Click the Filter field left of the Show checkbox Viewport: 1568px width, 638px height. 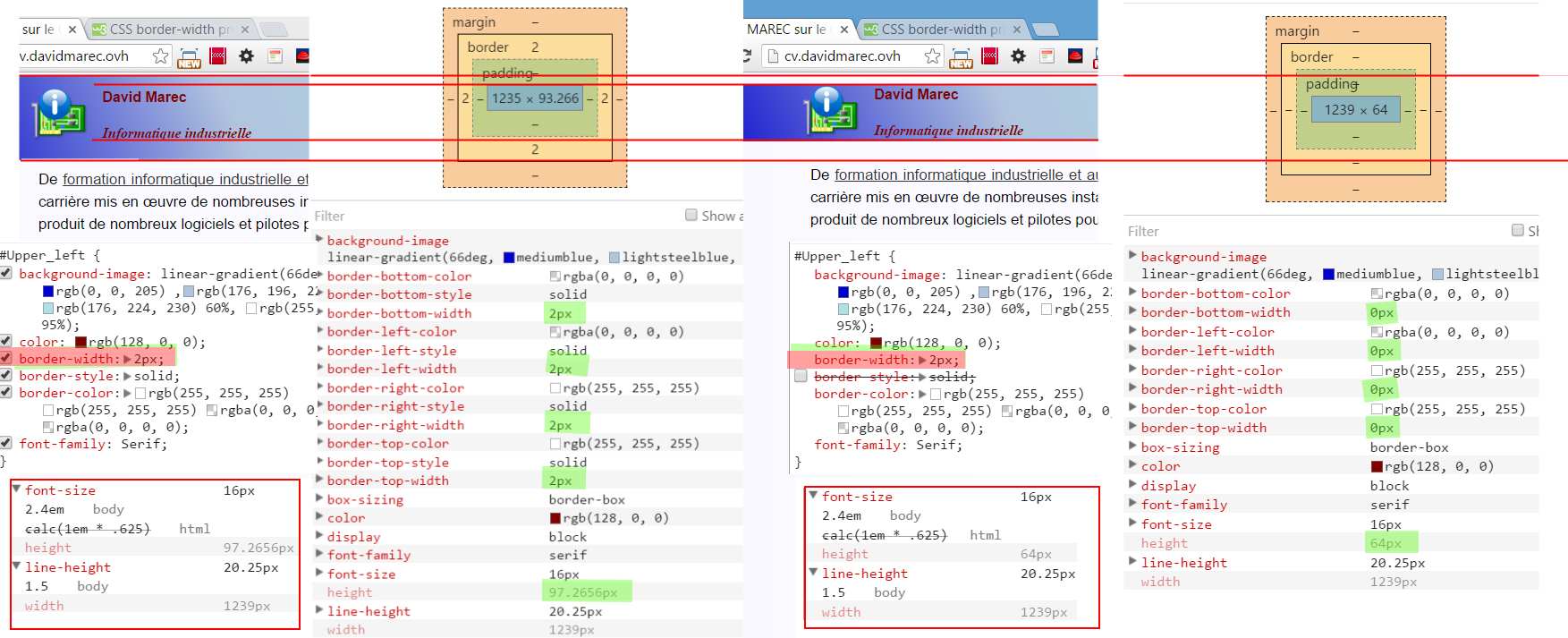(492, 217)
